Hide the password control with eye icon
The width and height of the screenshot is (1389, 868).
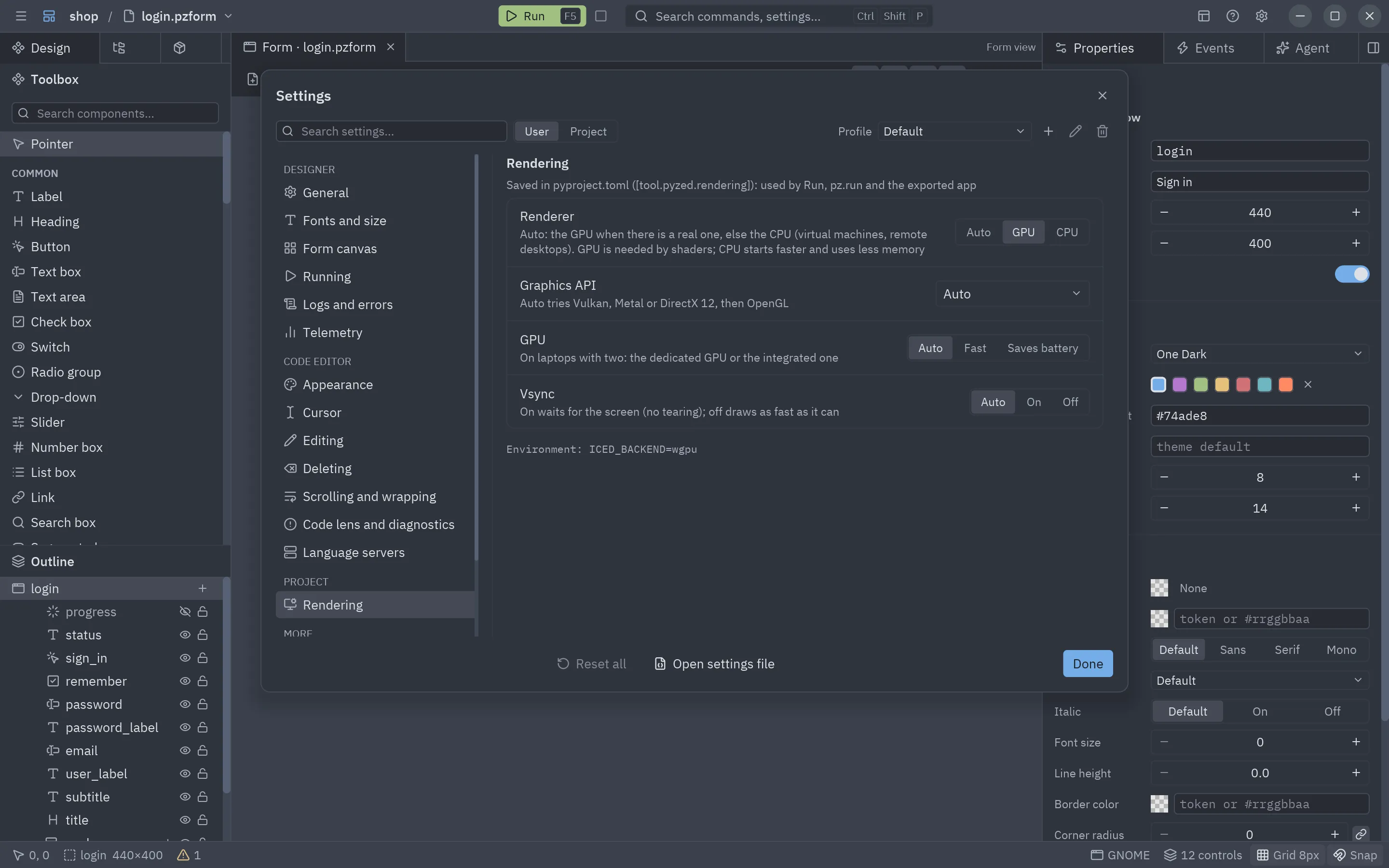click(x=185, y=705)
